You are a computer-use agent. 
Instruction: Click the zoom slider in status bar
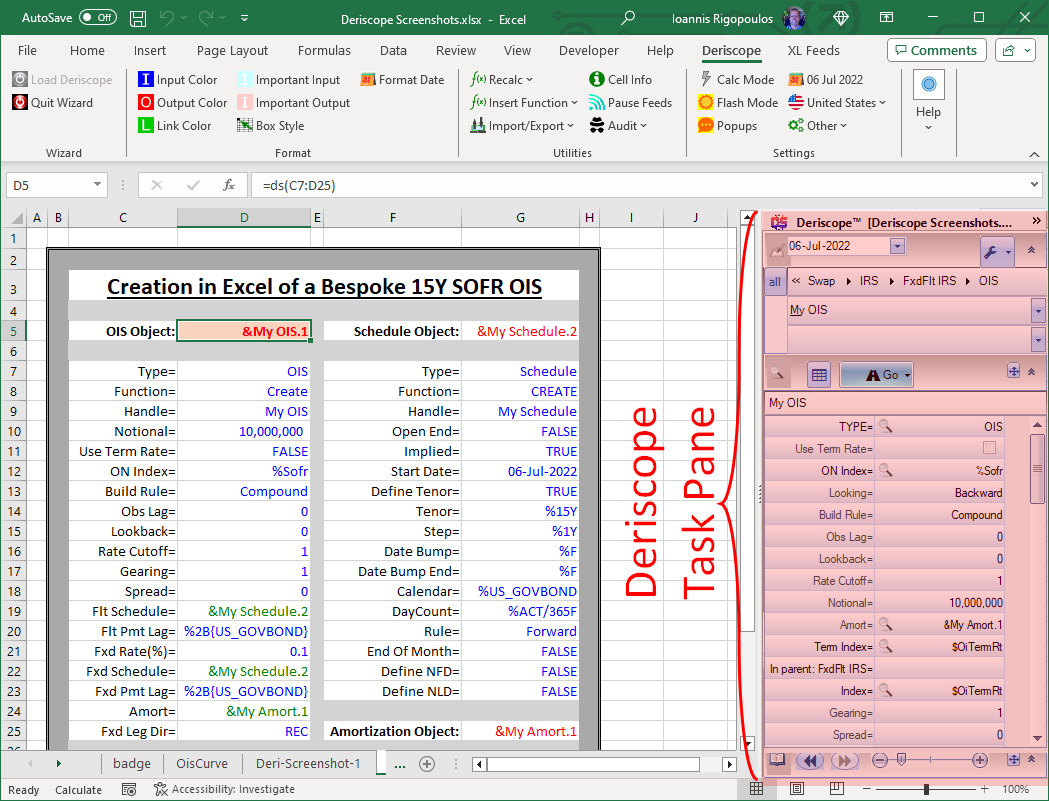(x=926, y=789)
